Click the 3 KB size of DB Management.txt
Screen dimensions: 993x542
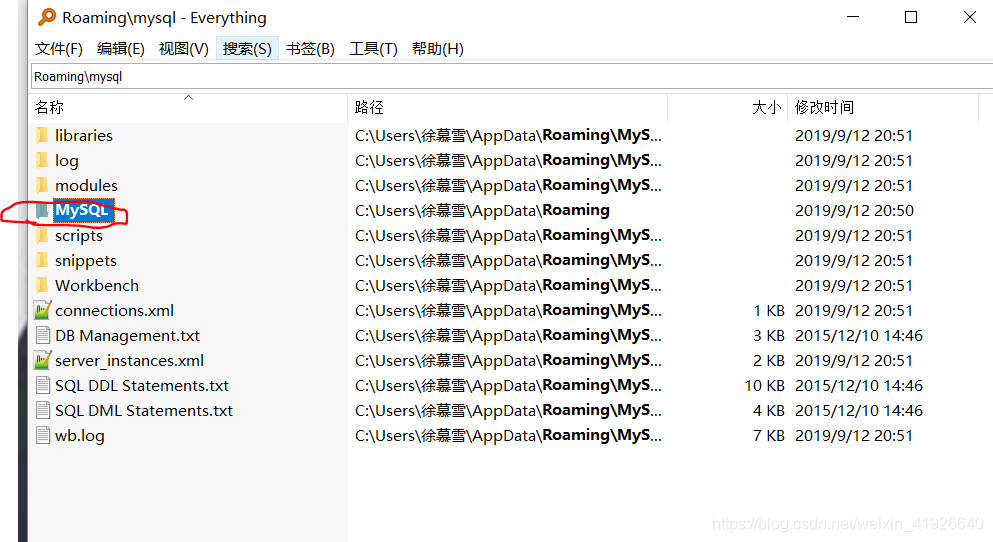(769, 336)
